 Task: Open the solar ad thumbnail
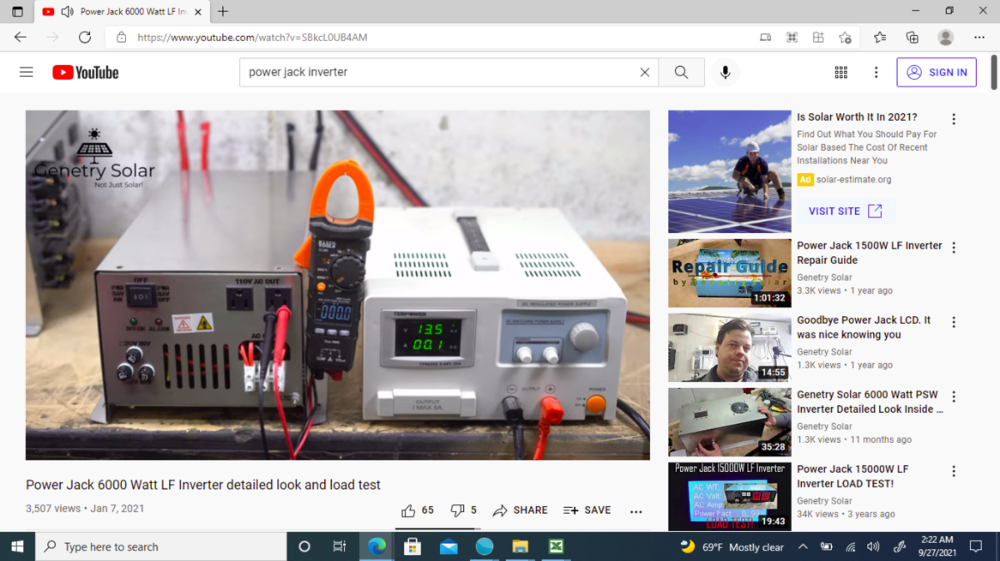pos(730,171)
